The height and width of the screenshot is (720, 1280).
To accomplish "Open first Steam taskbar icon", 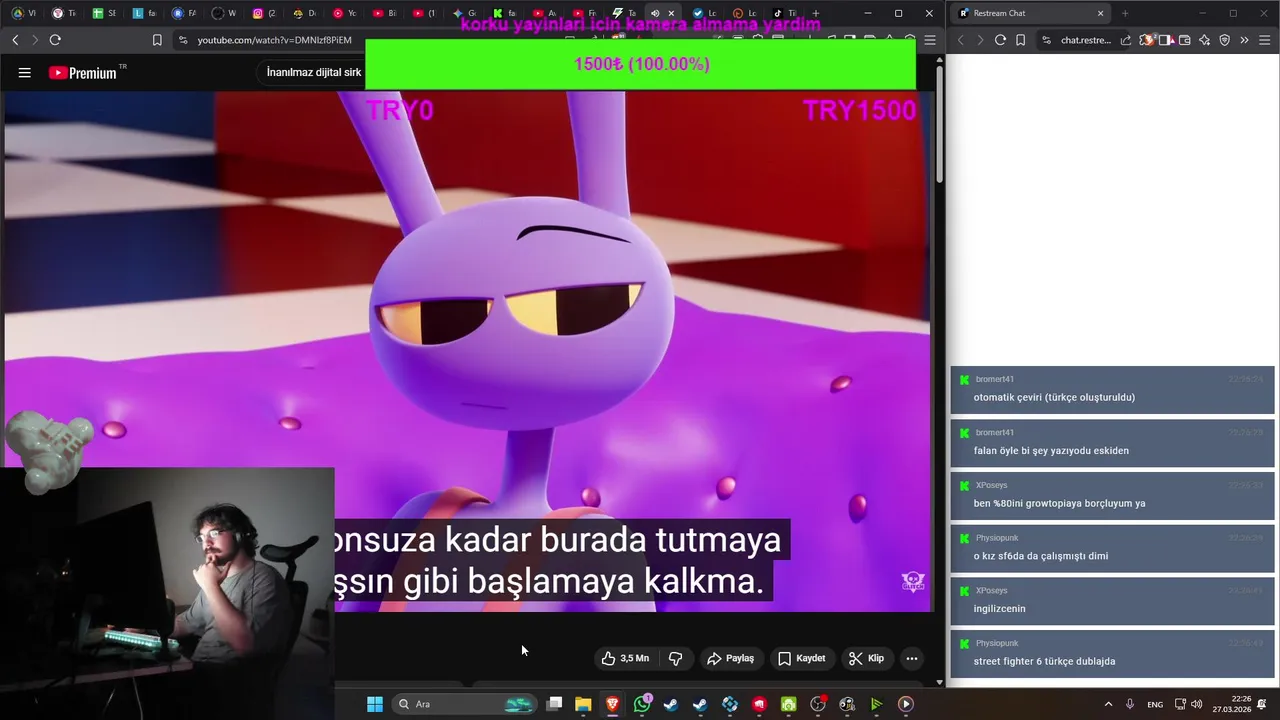I will click(x=671, y=704).
